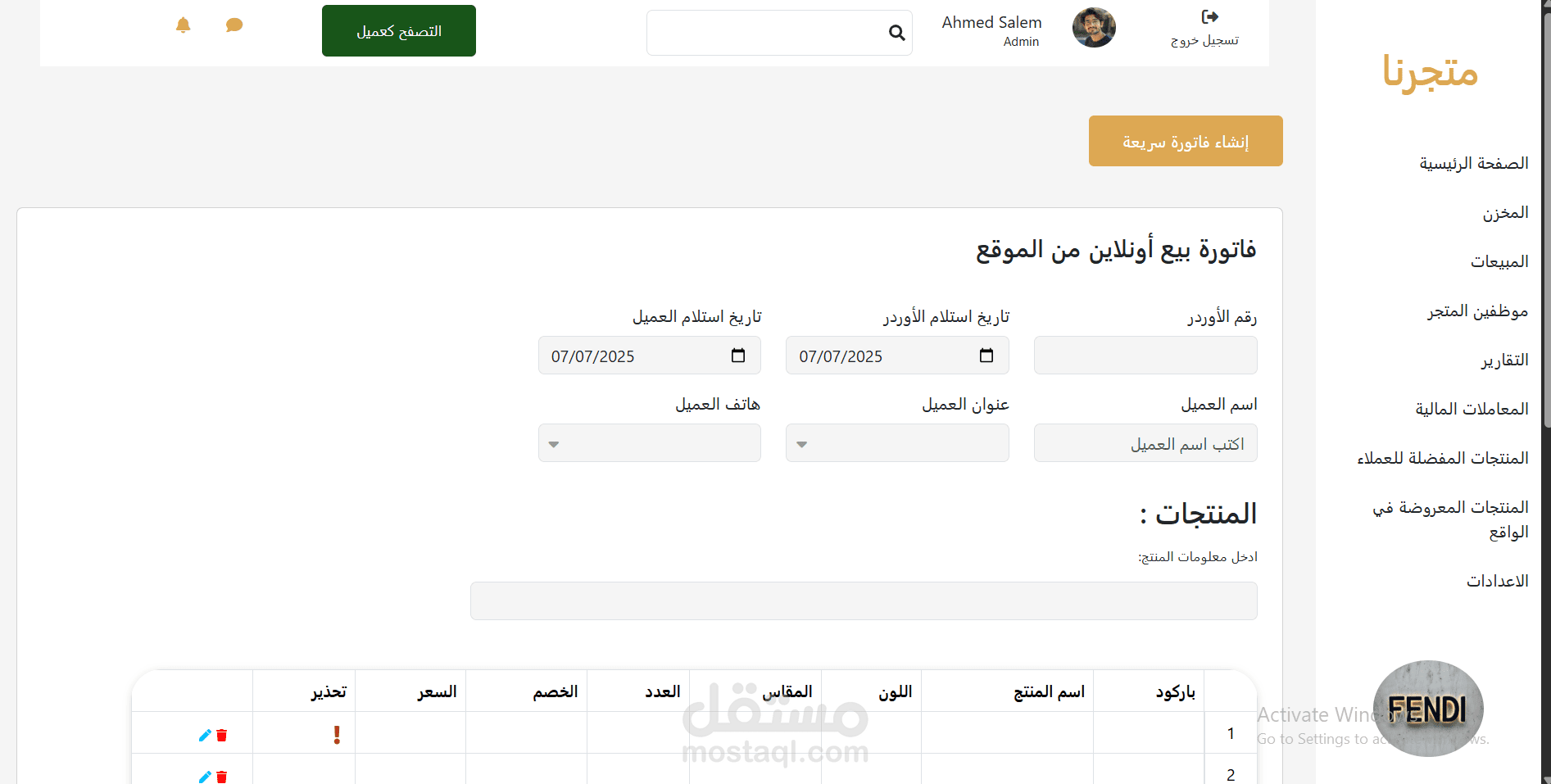Click the red delete trash icon in row 1
This screenshot has width=1551, height=784.
point(221,736)
